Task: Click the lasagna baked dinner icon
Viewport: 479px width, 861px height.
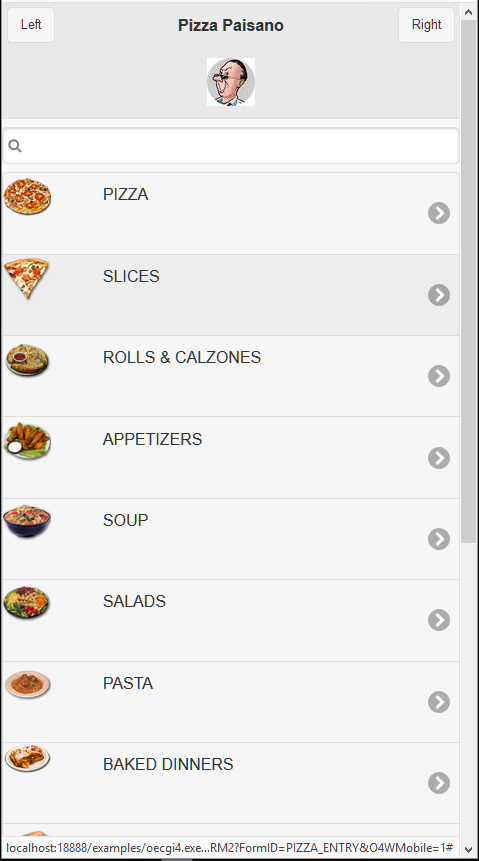Action: tap(27, 758)
